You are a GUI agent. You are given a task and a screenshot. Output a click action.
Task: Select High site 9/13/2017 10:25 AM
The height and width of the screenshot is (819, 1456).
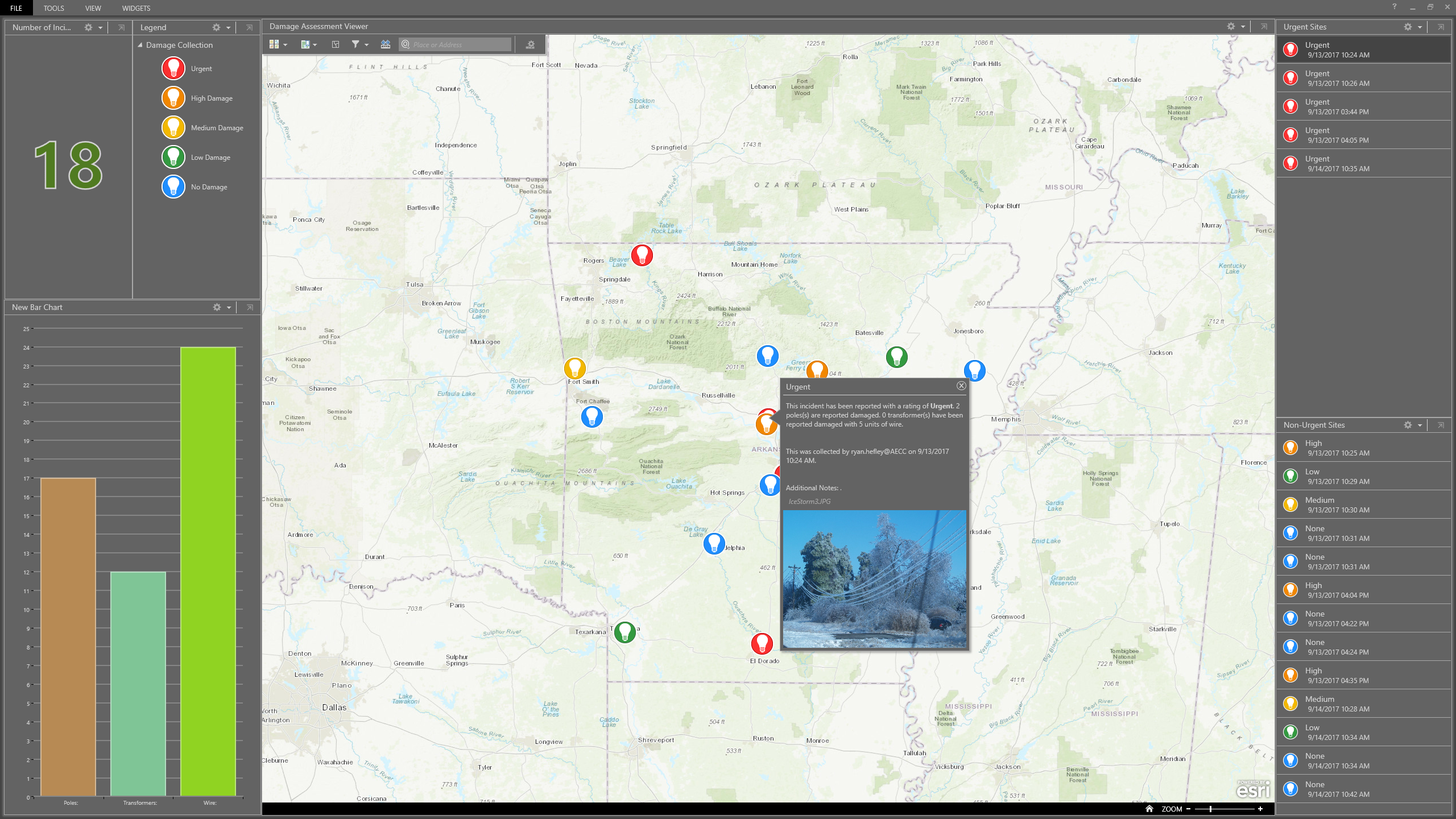pos(1363,448)
